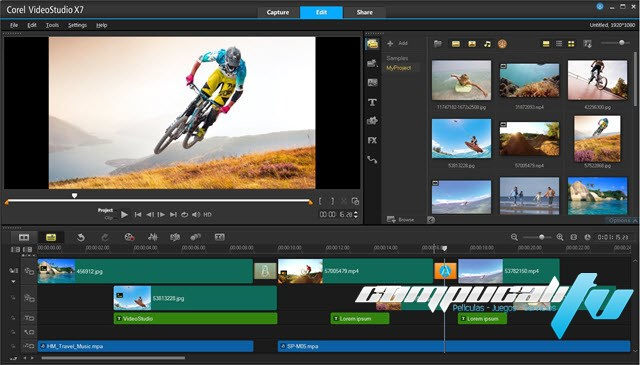The width and height of the screenshot is (640, 365).
Task: Click the redo arrow in timeline toolbar
Action: coord(105,237)
